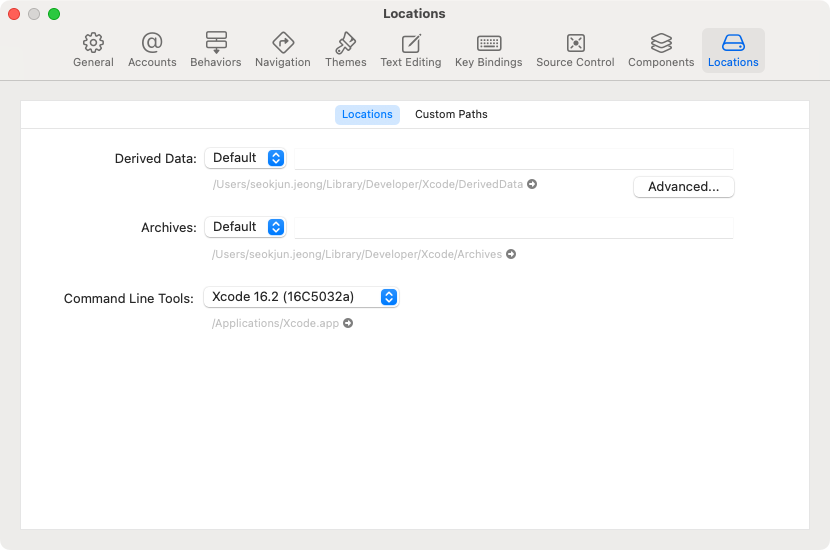Select the Locations sub-tab
Image resolution: width=830 pixels, height=550 pixels.
click(367, 114)
